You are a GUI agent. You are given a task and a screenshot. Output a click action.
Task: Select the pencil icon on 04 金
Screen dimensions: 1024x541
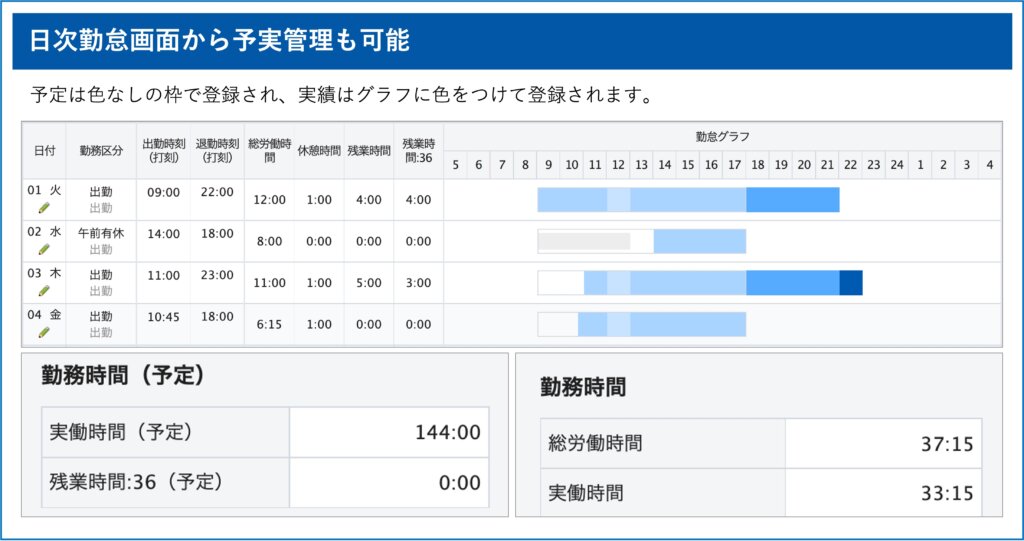[43, 332]
